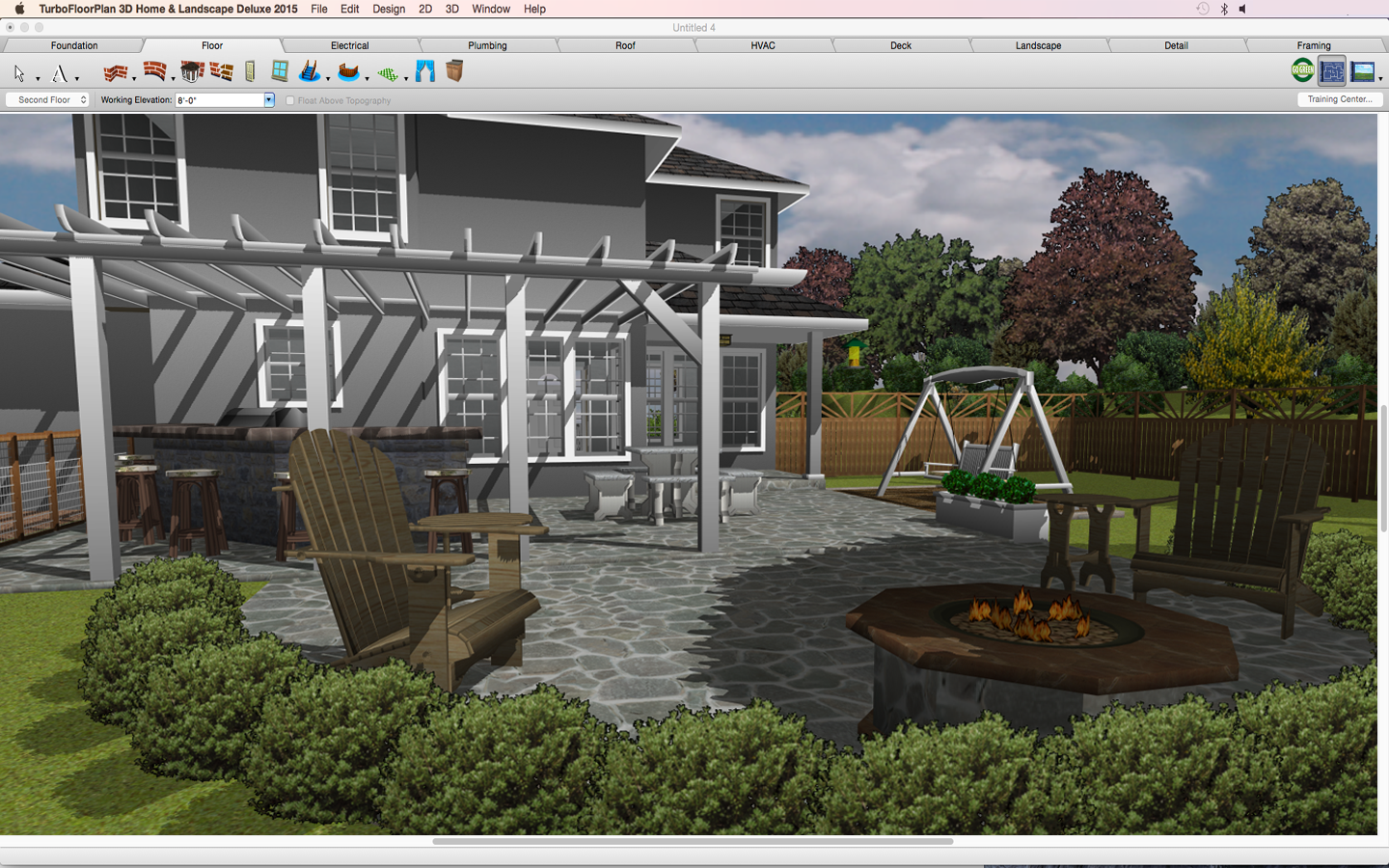
Task: Open the Design menu
Action: (389, 9)
